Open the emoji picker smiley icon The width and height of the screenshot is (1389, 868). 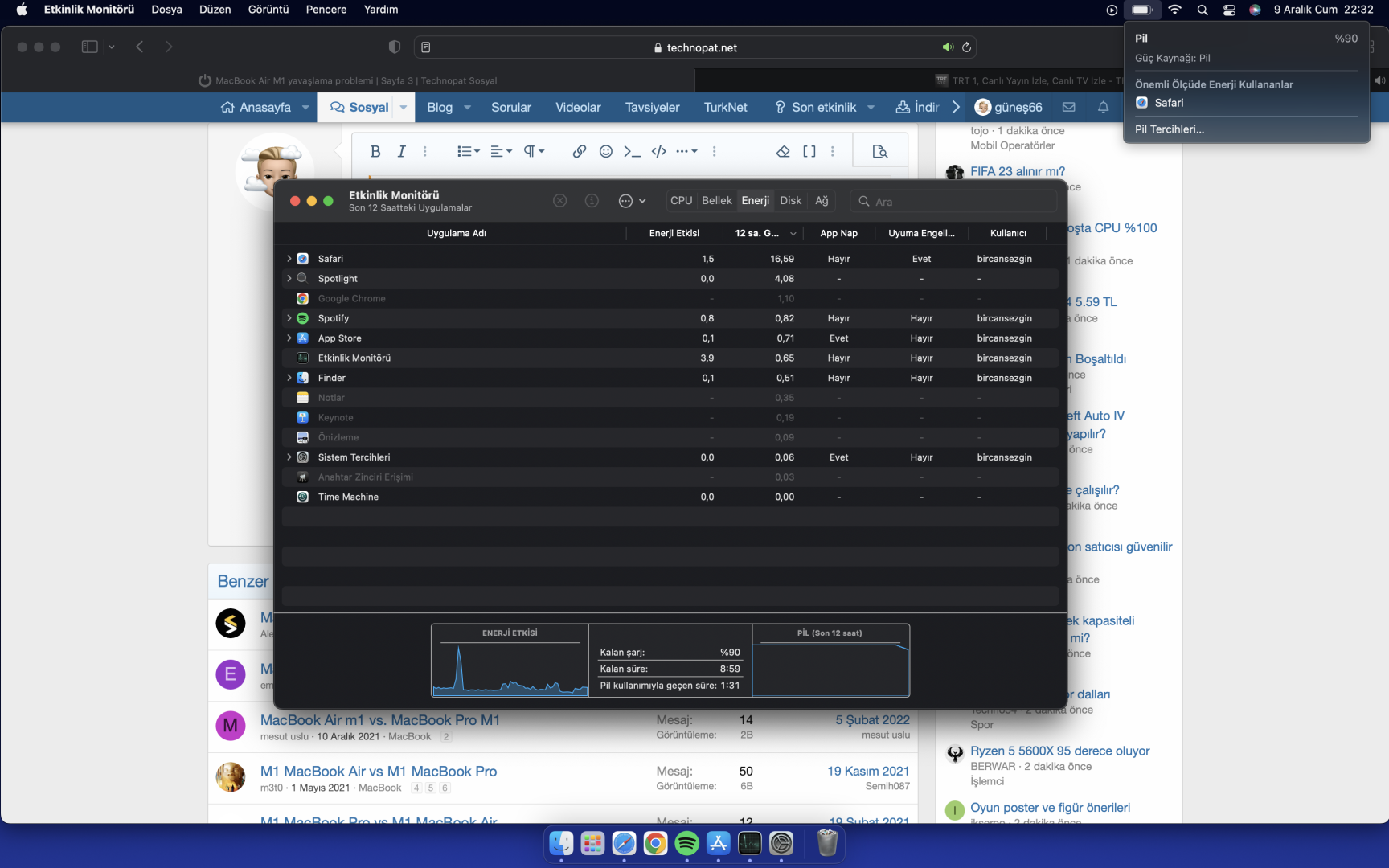(606, 151)
